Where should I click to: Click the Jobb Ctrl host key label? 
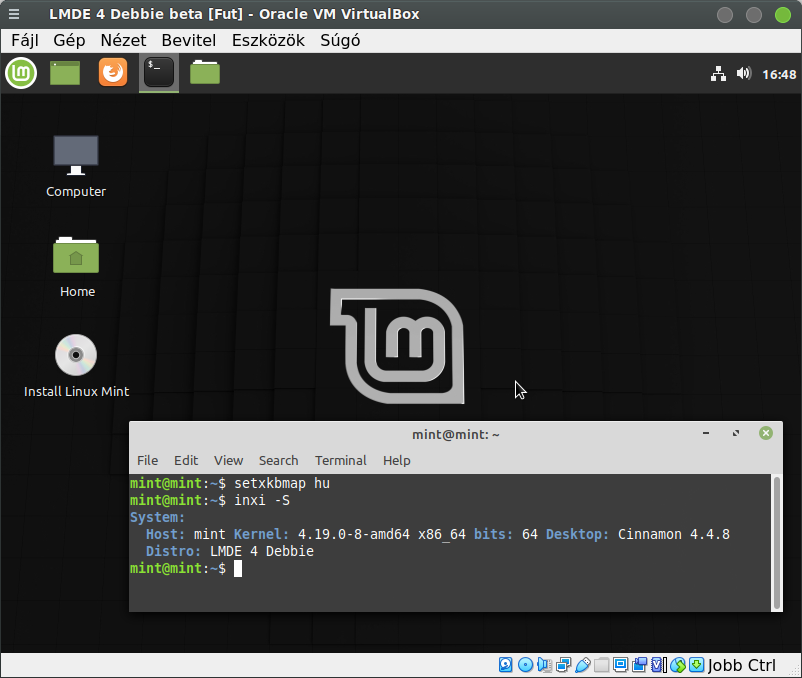coord(742,665)
